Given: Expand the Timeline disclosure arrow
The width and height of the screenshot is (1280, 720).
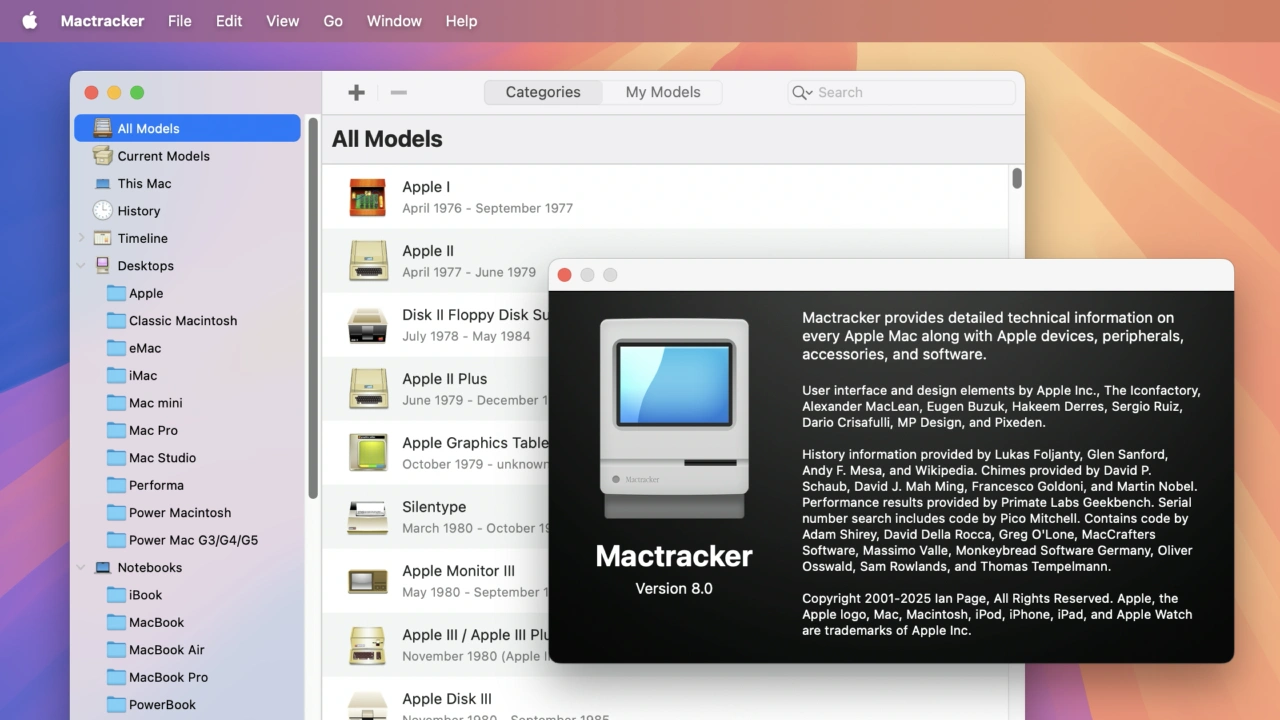Looking at the screenshot, I should point(81,238).
